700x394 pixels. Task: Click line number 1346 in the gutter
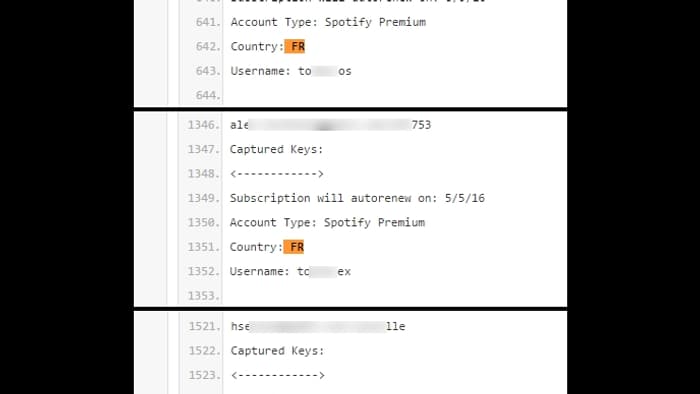tap(204, 125)
